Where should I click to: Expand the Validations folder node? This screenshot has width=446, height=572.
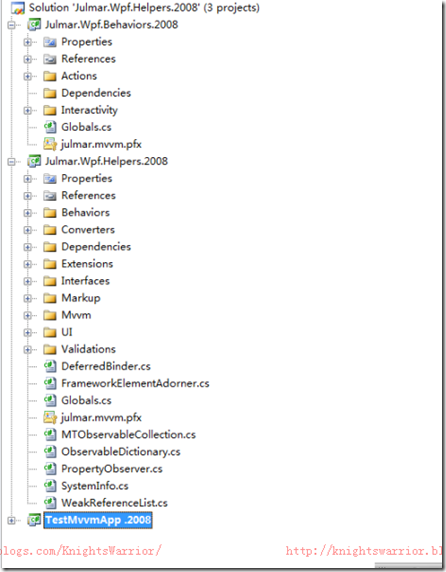(28, 349)
